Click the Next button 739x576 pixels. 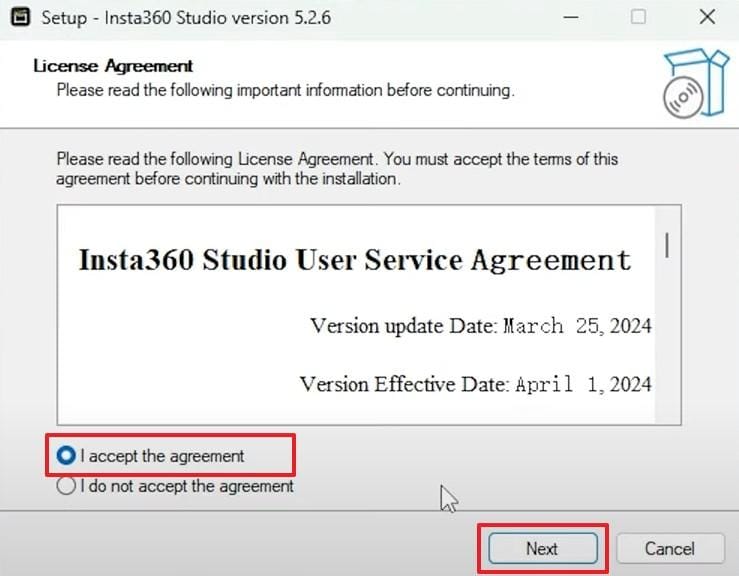tap(542, 548)
